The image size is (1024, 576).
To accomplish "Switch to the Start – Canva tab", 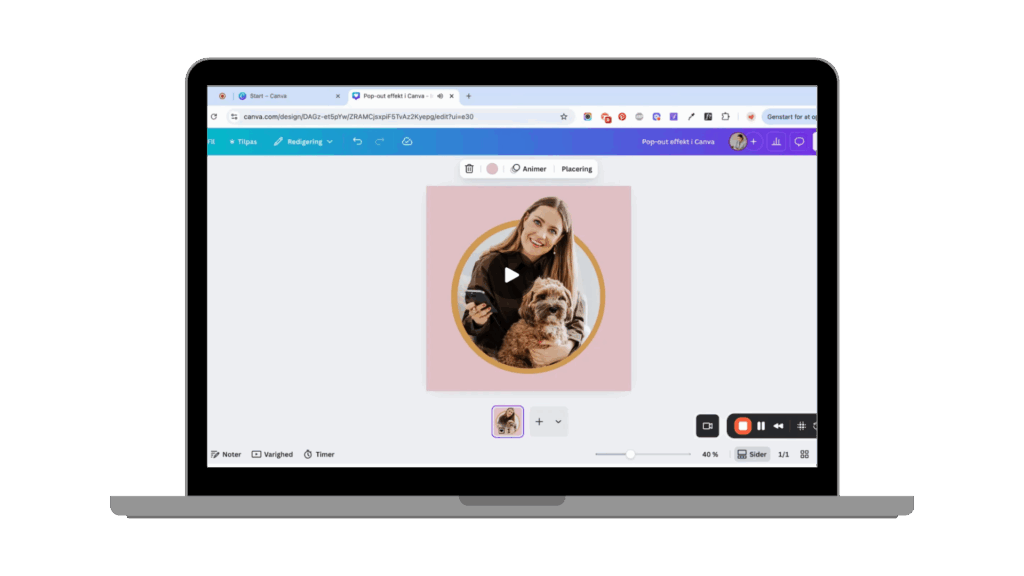I will 267,96.
